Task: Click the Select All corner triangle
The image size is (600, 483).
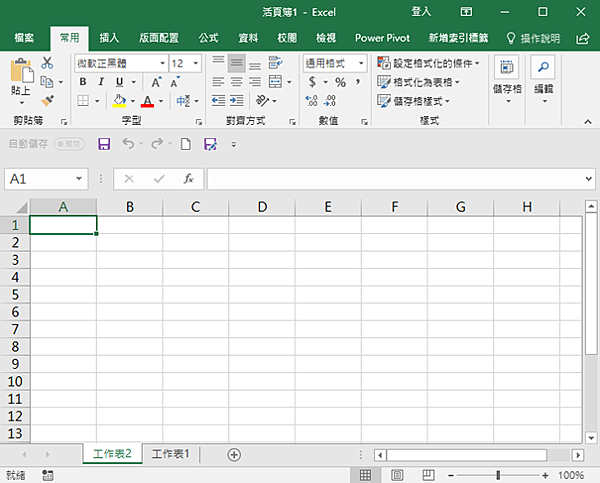Action: coord(21,207)
